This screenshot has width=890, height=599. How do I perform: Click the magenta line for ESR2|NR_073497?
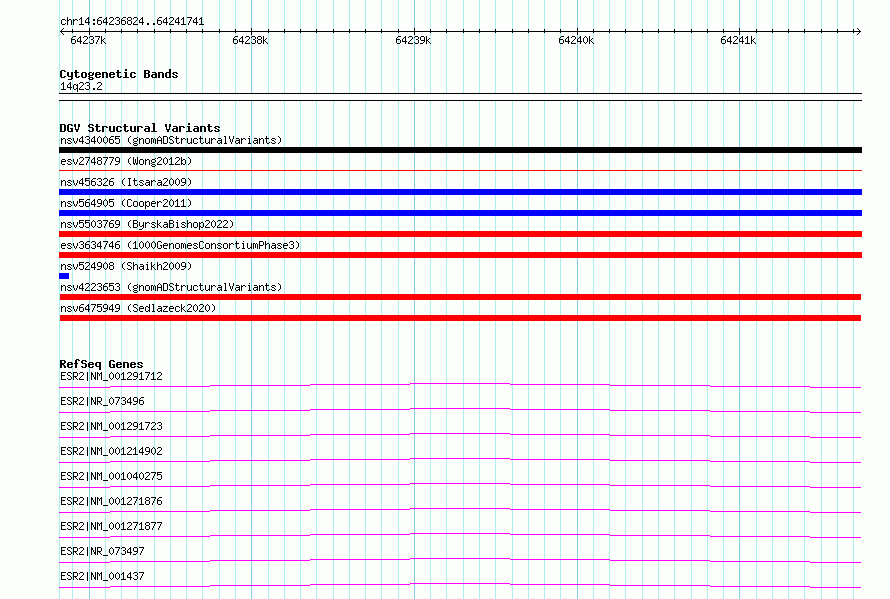point(460,560)
